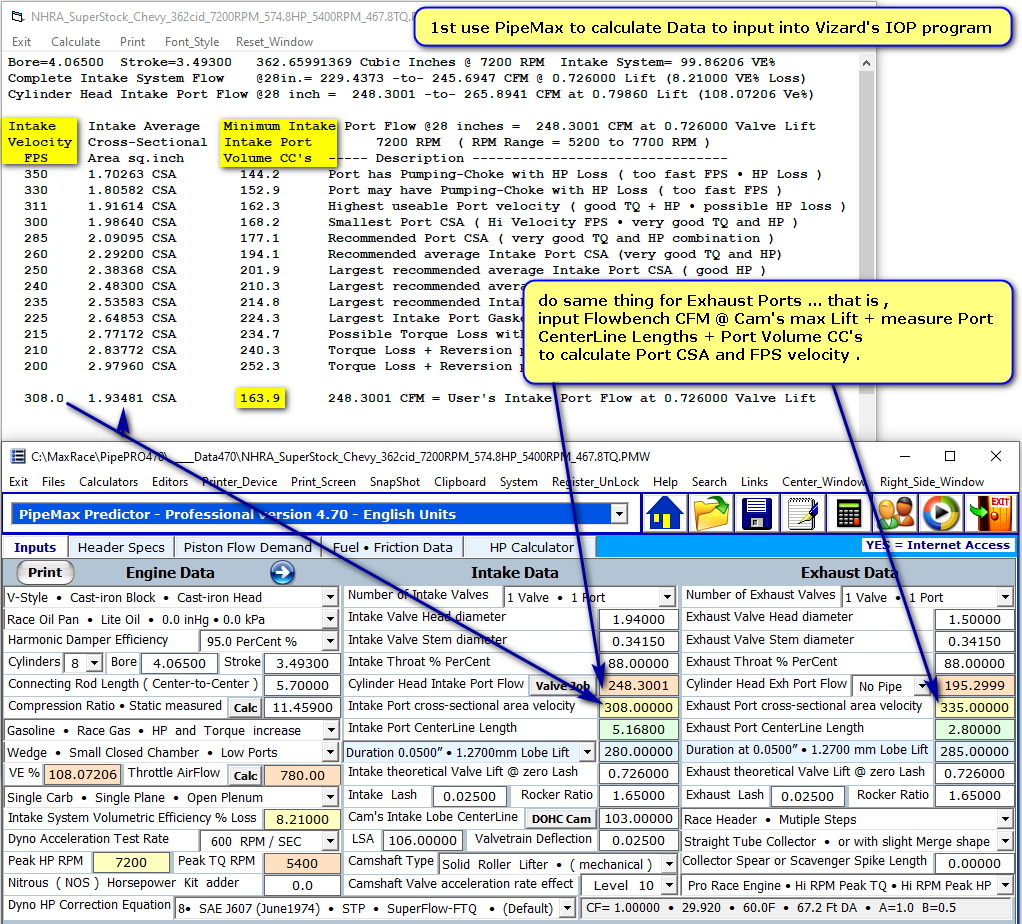Open the Editors menu
Image resolution: width=1022 pixels, height=924 pixels.
169,482
